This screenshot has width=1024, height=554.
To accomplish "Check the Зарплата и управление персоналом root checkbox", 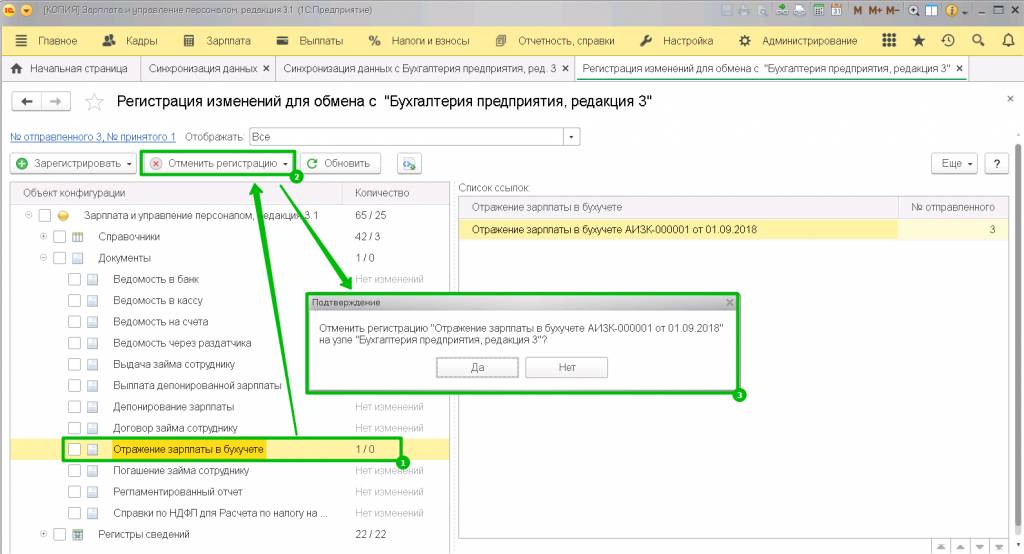I will (x=44, y=215).
